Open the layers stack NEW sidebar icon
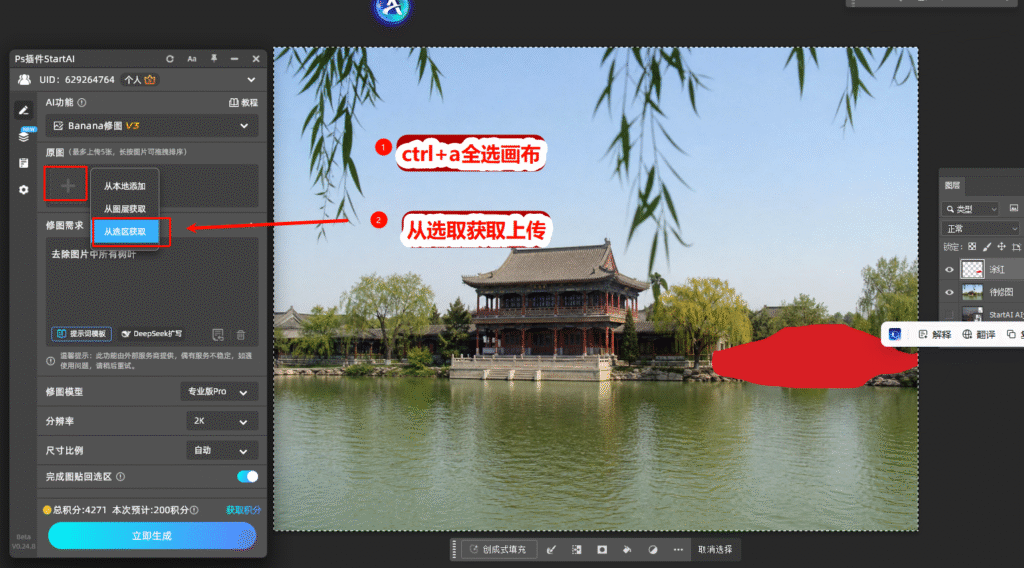Screen dimensions: 1024x568 pos(24,135)
